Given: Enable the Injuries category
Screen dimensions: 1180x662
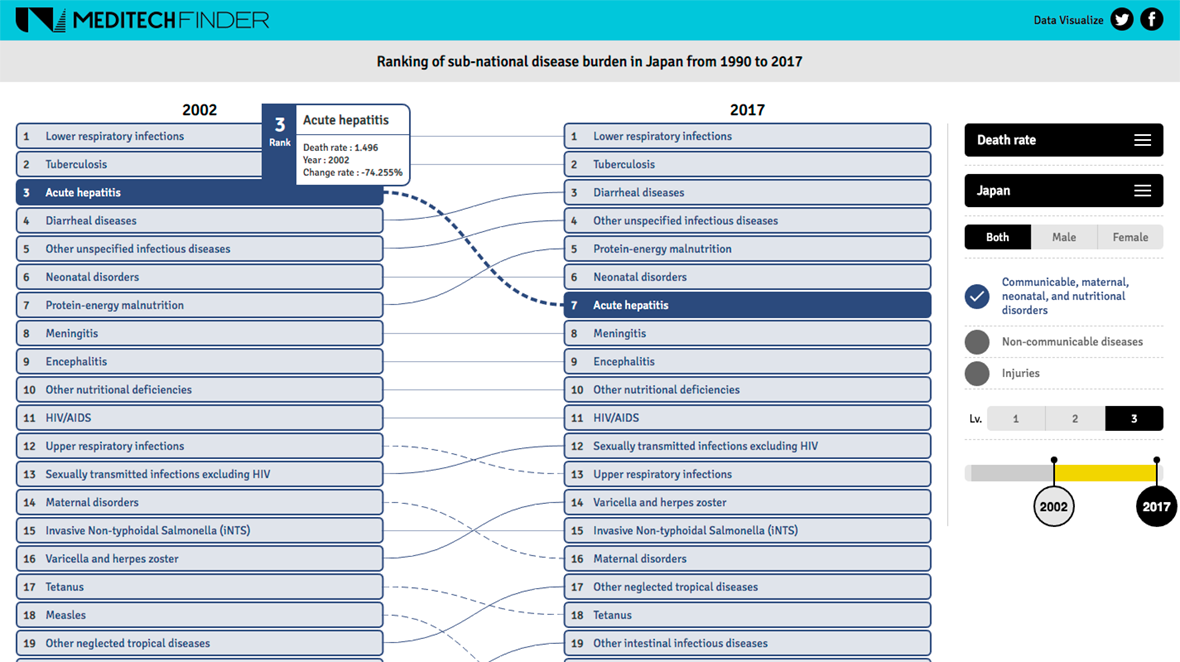Looking at the screenshot, I should click(977, 374).
